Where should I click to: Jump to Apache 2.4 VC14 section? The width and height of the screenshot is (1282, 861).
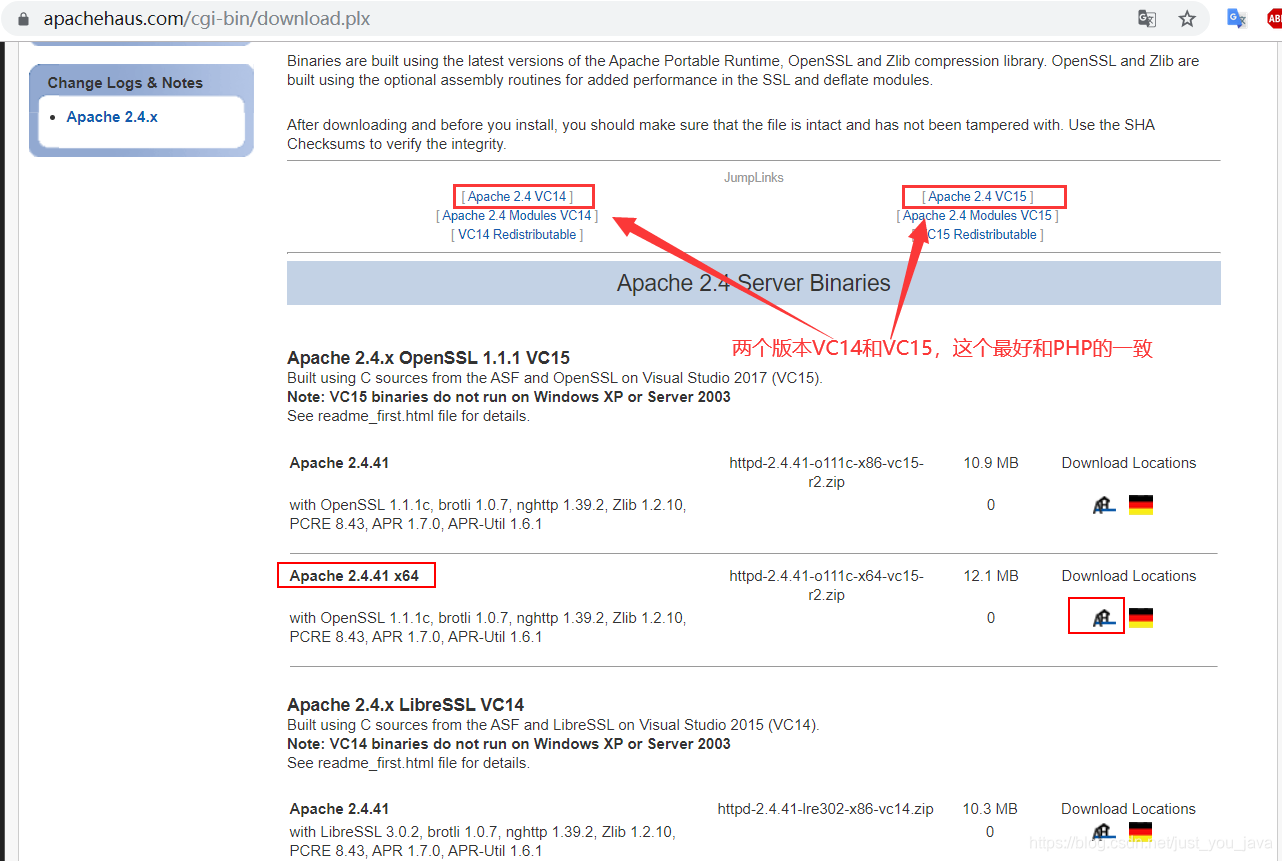pos(517,196)
